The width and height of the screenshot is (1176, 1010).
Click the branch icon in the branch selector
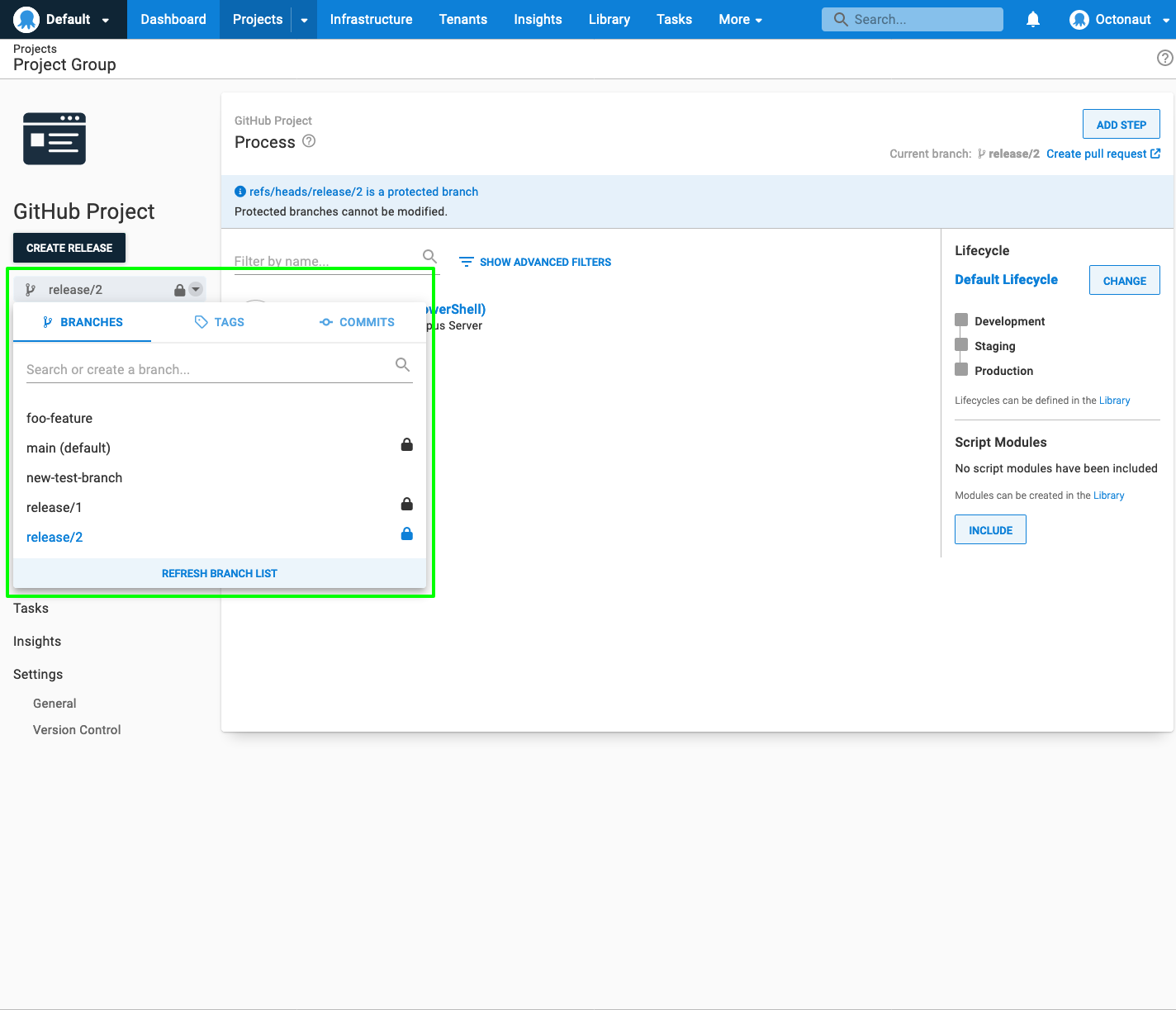[x=31, y=288]
